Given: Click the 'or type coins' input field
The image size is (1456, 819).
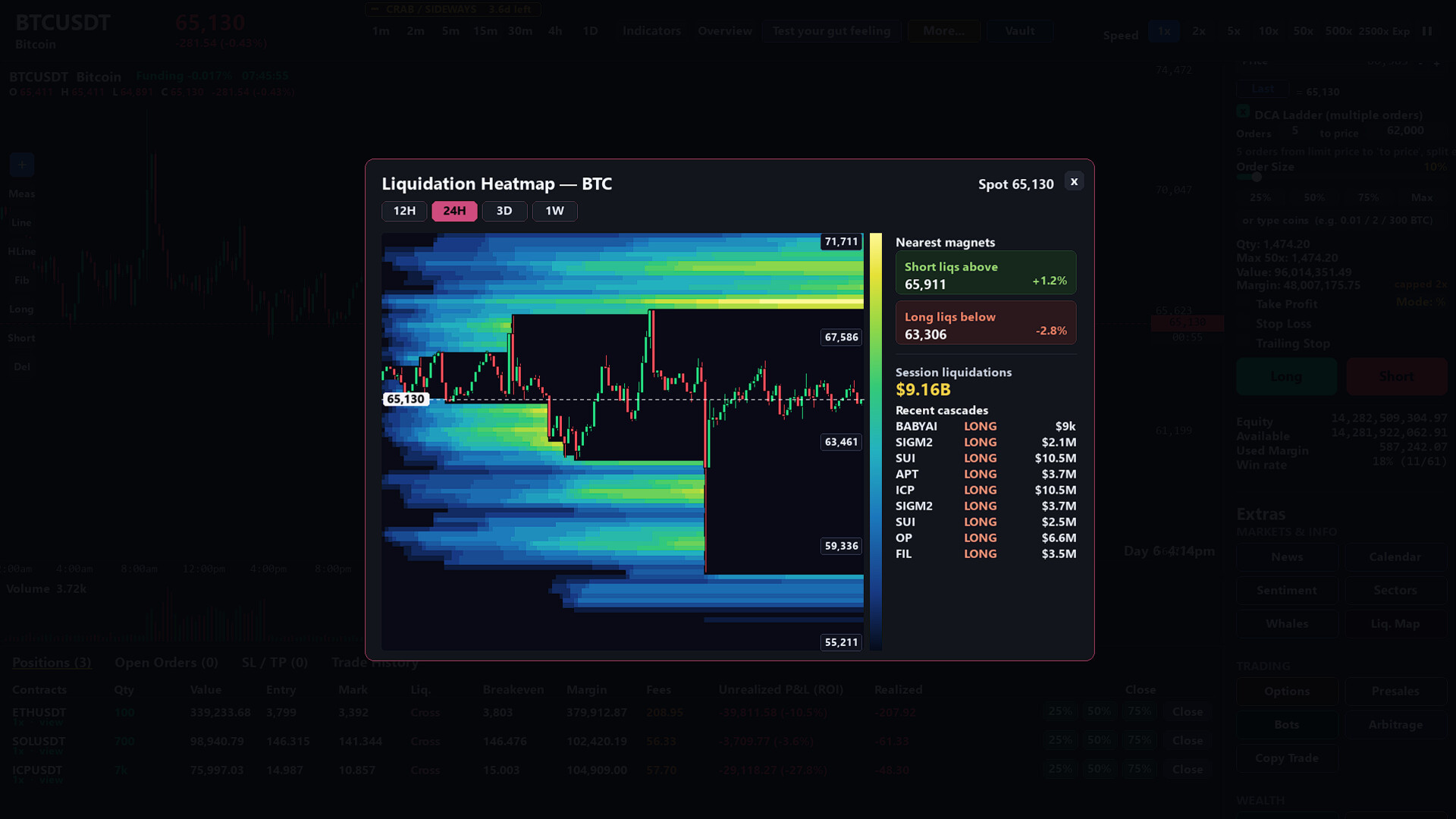Looking at the screenshot, I should click(x=1340, y=221).
